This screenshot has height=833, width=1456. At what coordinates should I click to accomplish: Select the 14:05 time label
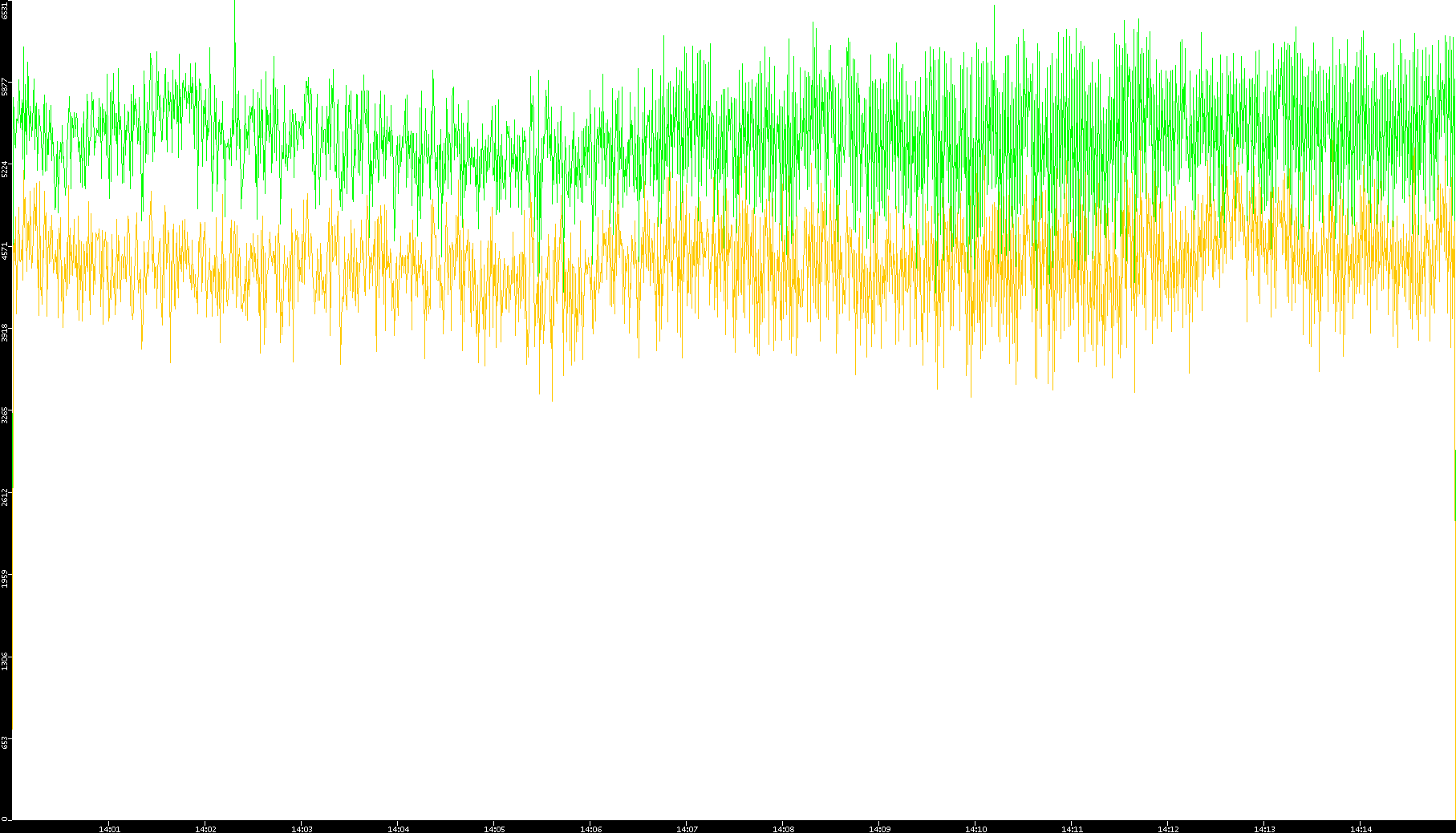(494, 829)
